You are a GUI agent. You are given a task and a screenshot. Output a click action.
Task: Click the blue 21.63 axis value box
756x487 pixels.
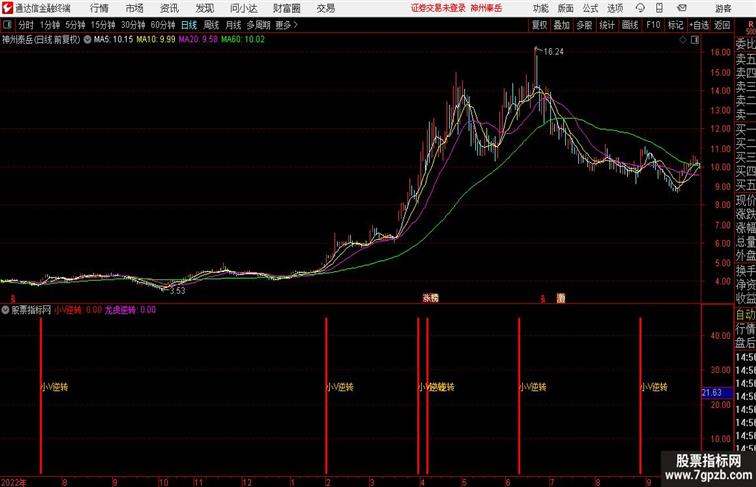pyautogui.click(x=716, y=393)
